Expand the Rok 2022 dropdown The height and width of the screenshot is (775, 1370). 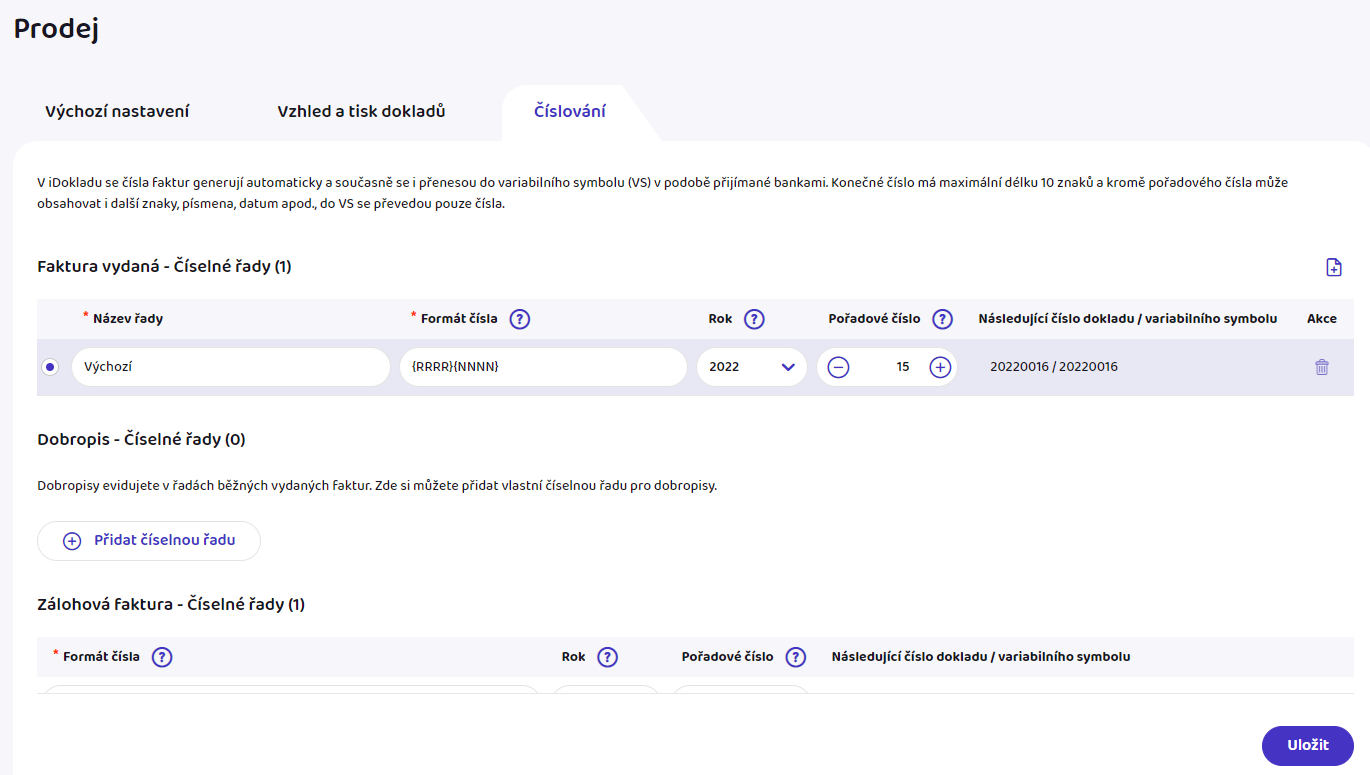(752, 367)
